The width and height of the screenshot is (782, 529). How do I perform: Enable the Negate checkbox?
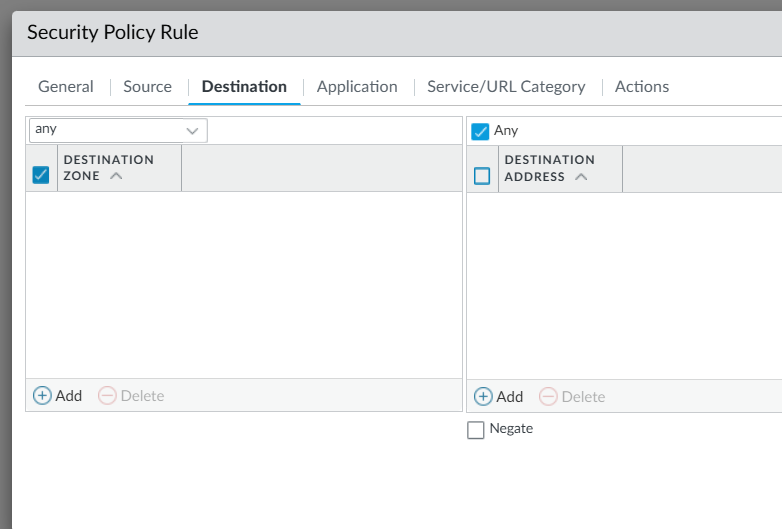[x=476, y=430]
